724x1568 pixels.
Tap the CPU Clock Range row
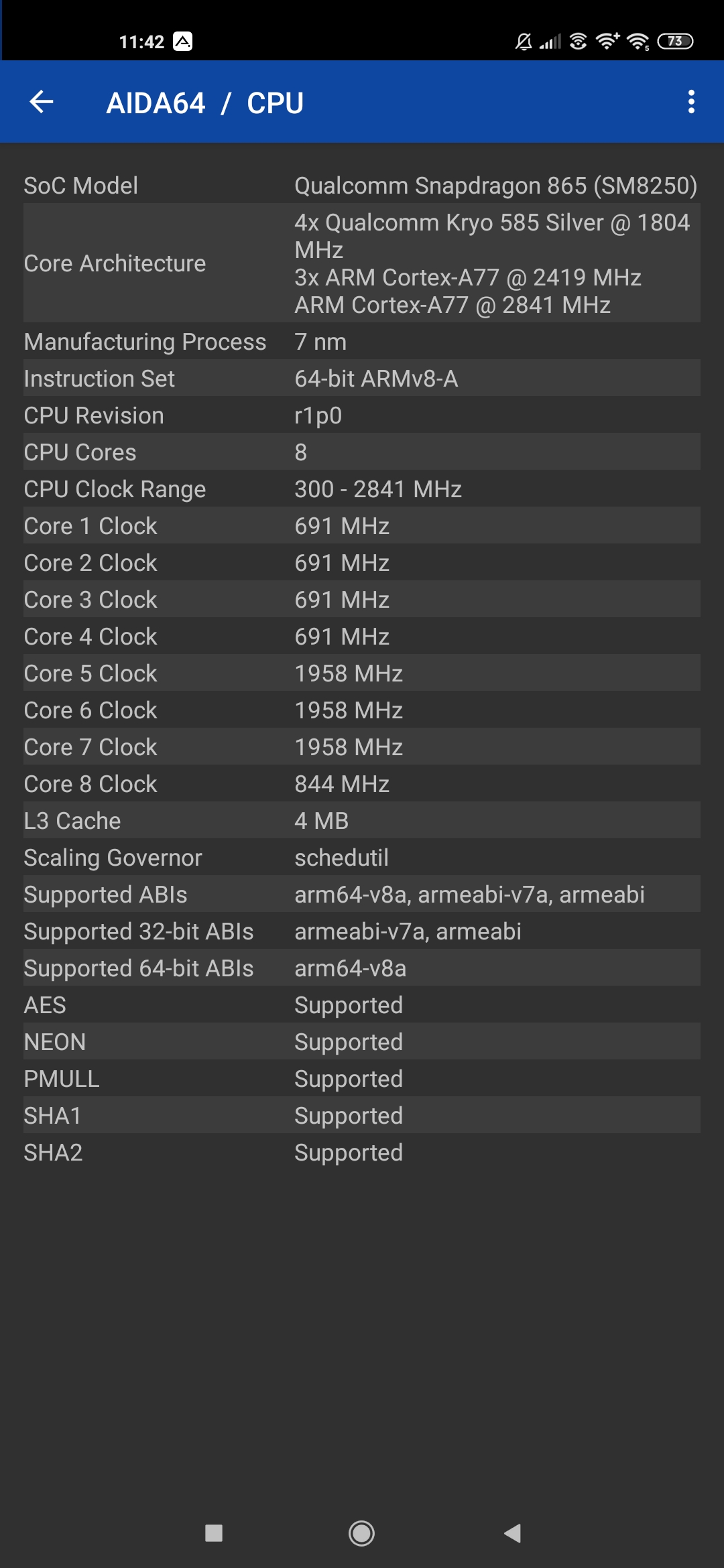point(362,489)
